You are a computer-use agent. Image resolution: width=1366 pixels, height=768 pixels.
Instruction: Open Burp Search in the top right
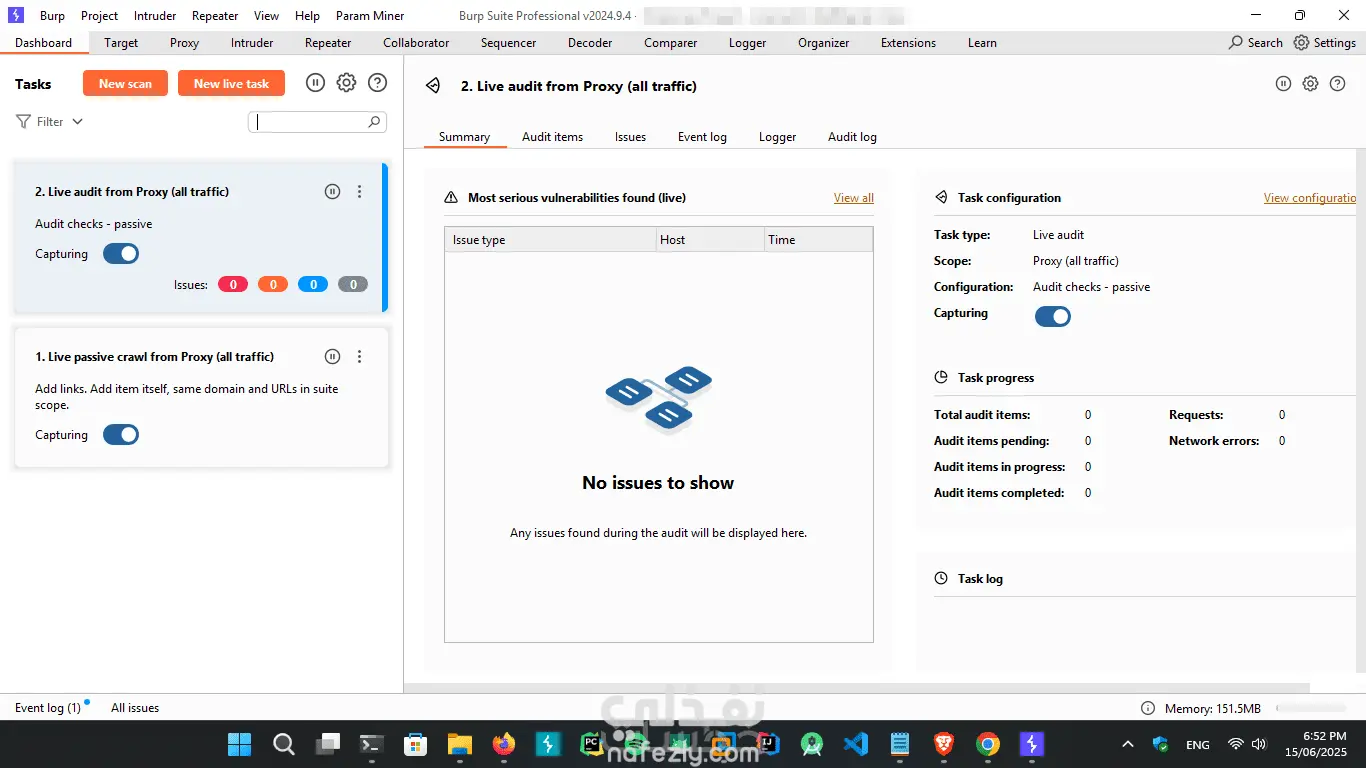[1256, 43]
